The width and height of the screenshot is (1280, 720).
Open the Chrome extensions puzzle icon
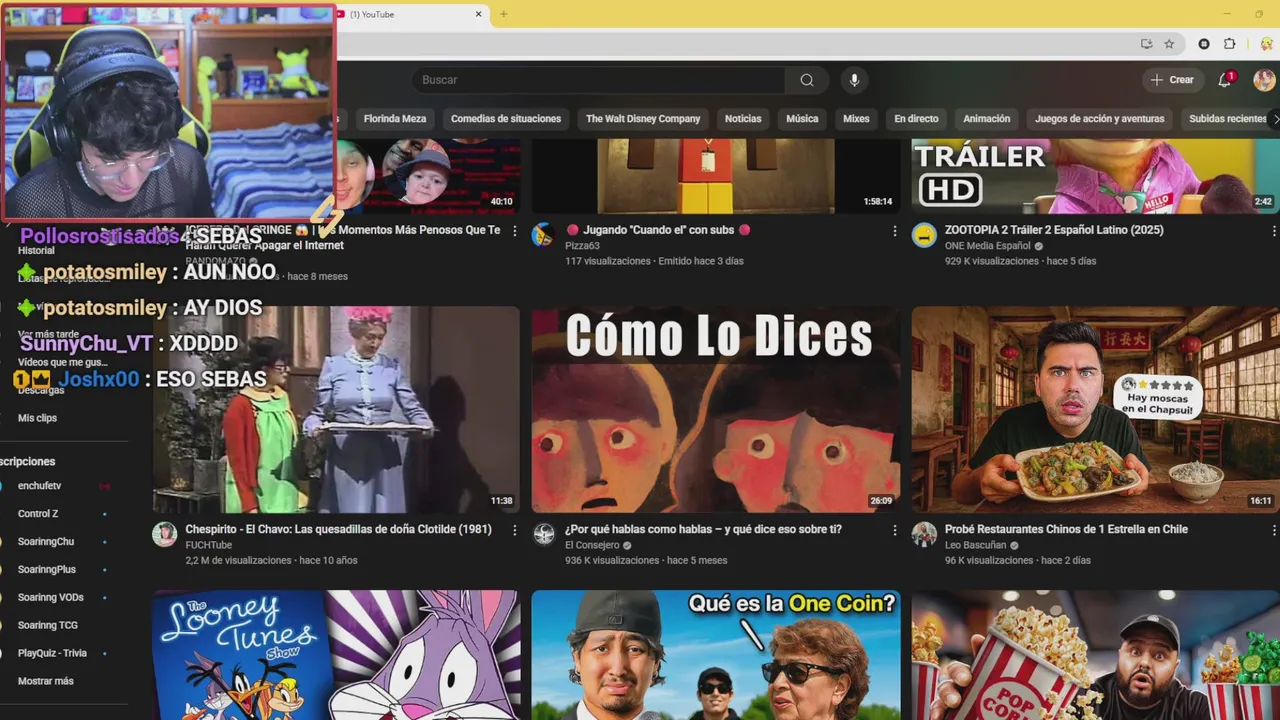(x=1230, y=44)
